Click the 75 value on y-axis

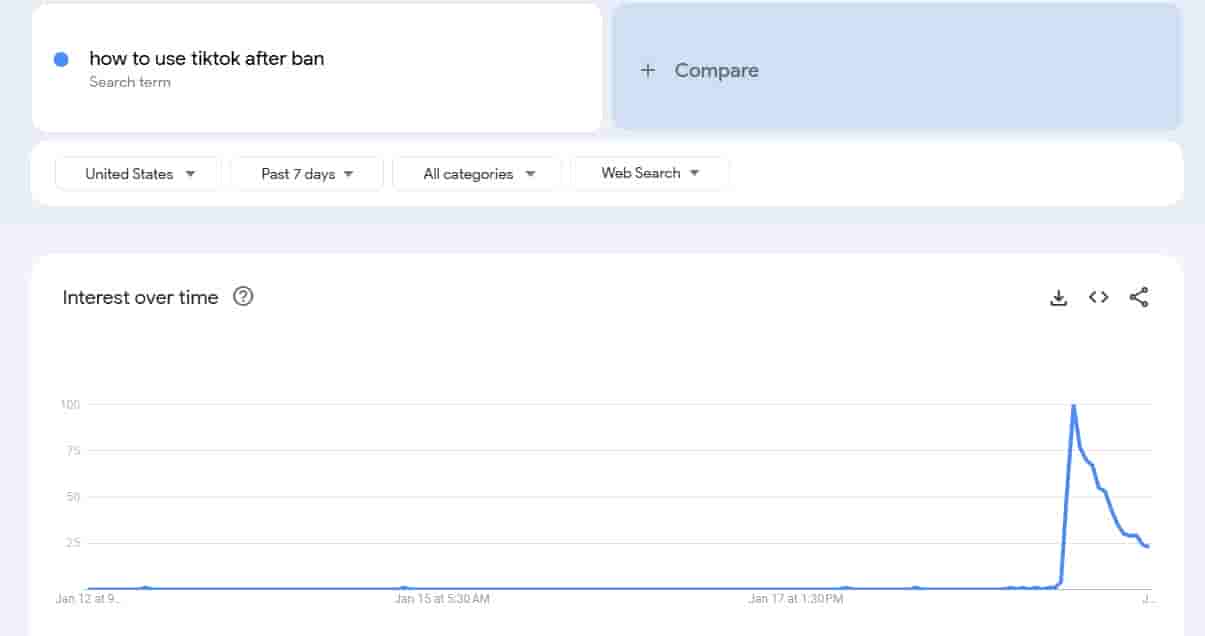pyautogui.click(x=70, y=451)
